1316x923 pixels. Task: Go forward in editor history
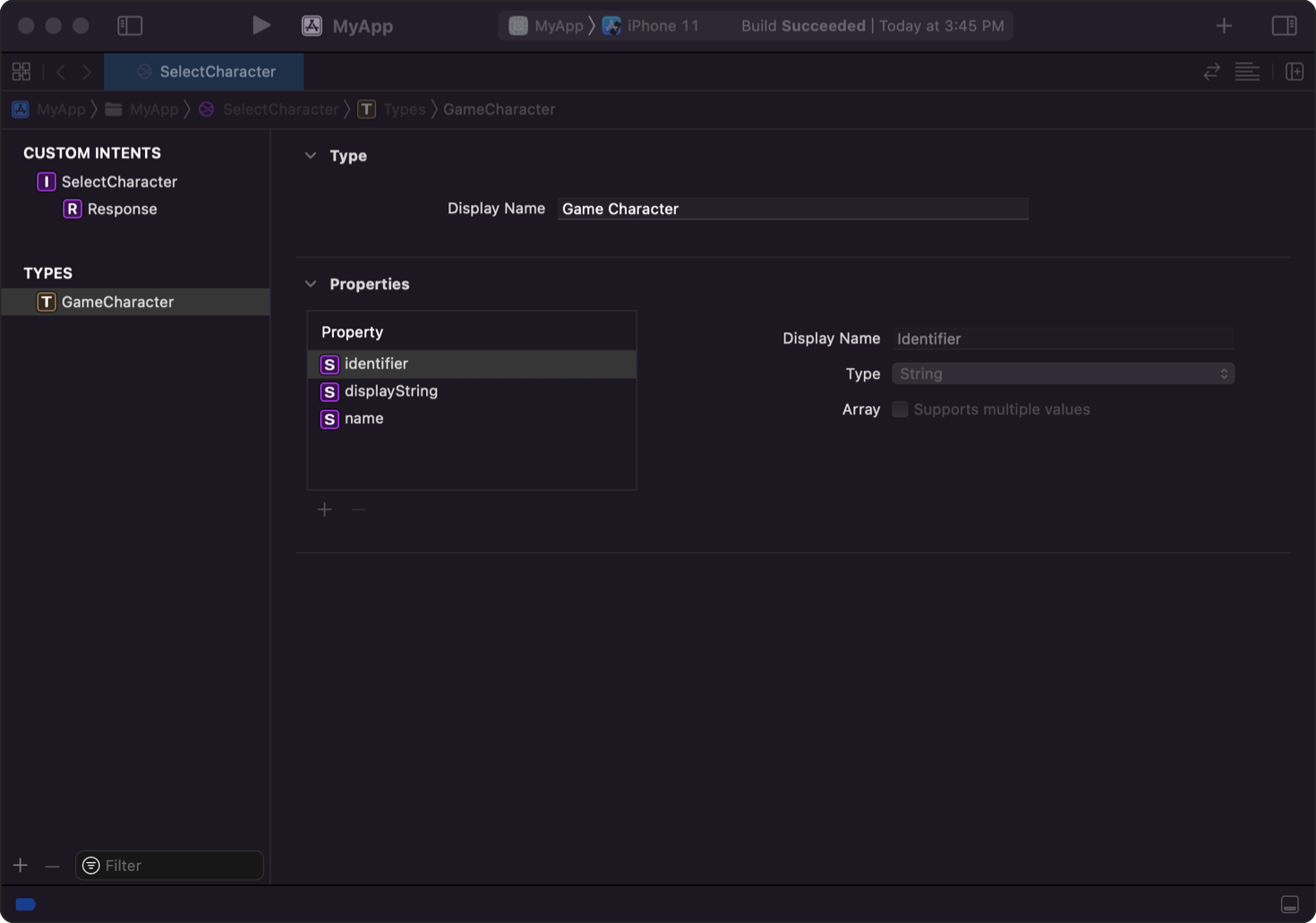coord(87,72)
